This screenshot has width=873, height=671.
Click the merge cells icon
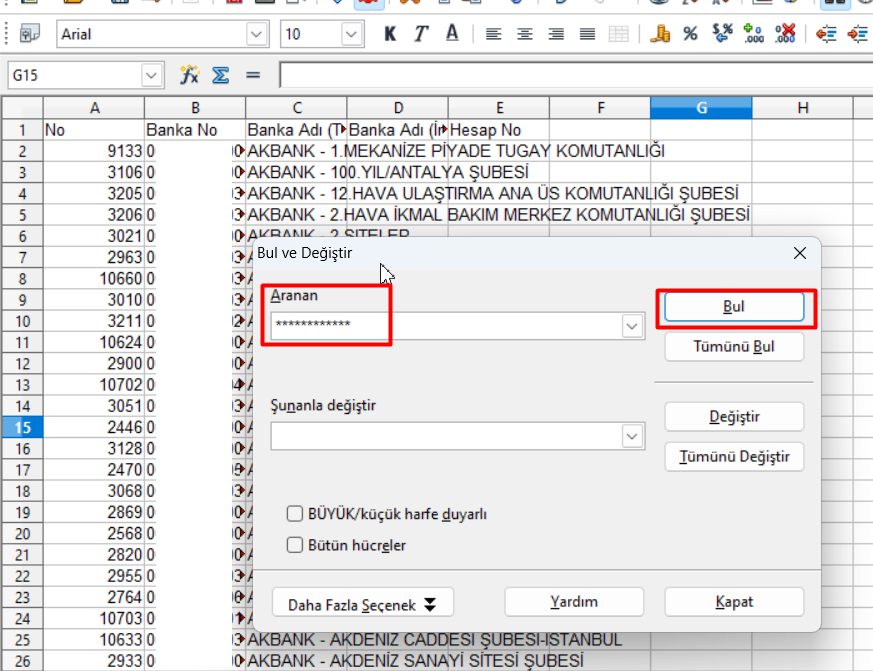[x=619, y=35]
